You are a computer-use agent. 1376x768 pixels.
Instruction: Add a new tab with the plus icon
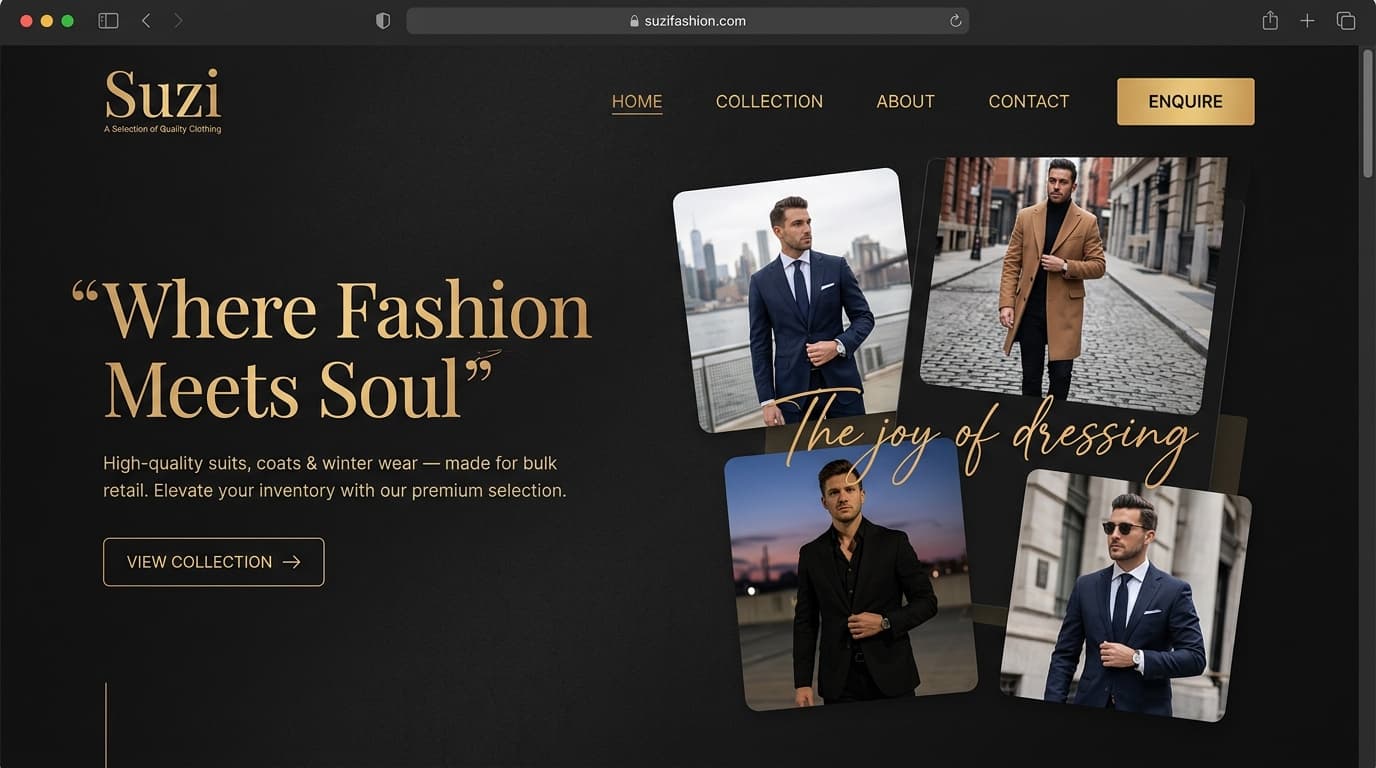[1307, 21]
